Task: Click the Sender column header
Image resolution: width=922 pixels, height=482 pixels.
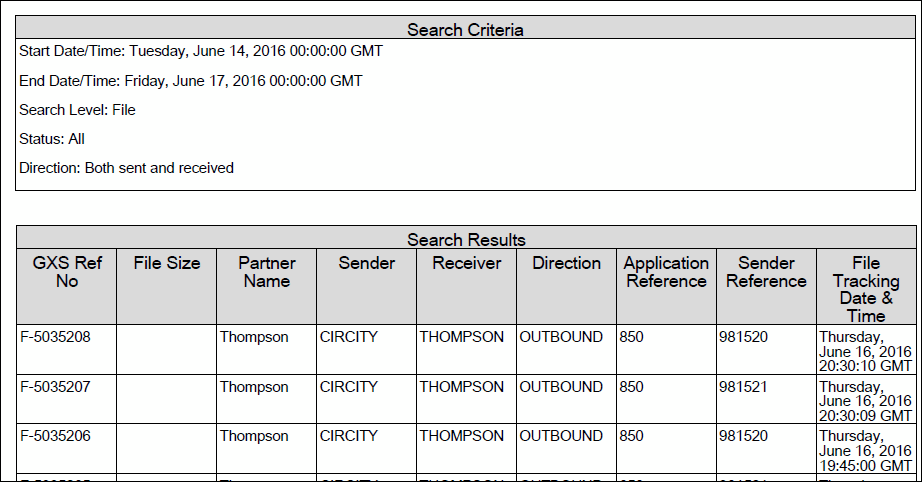Action: click(x=367, y=263)
